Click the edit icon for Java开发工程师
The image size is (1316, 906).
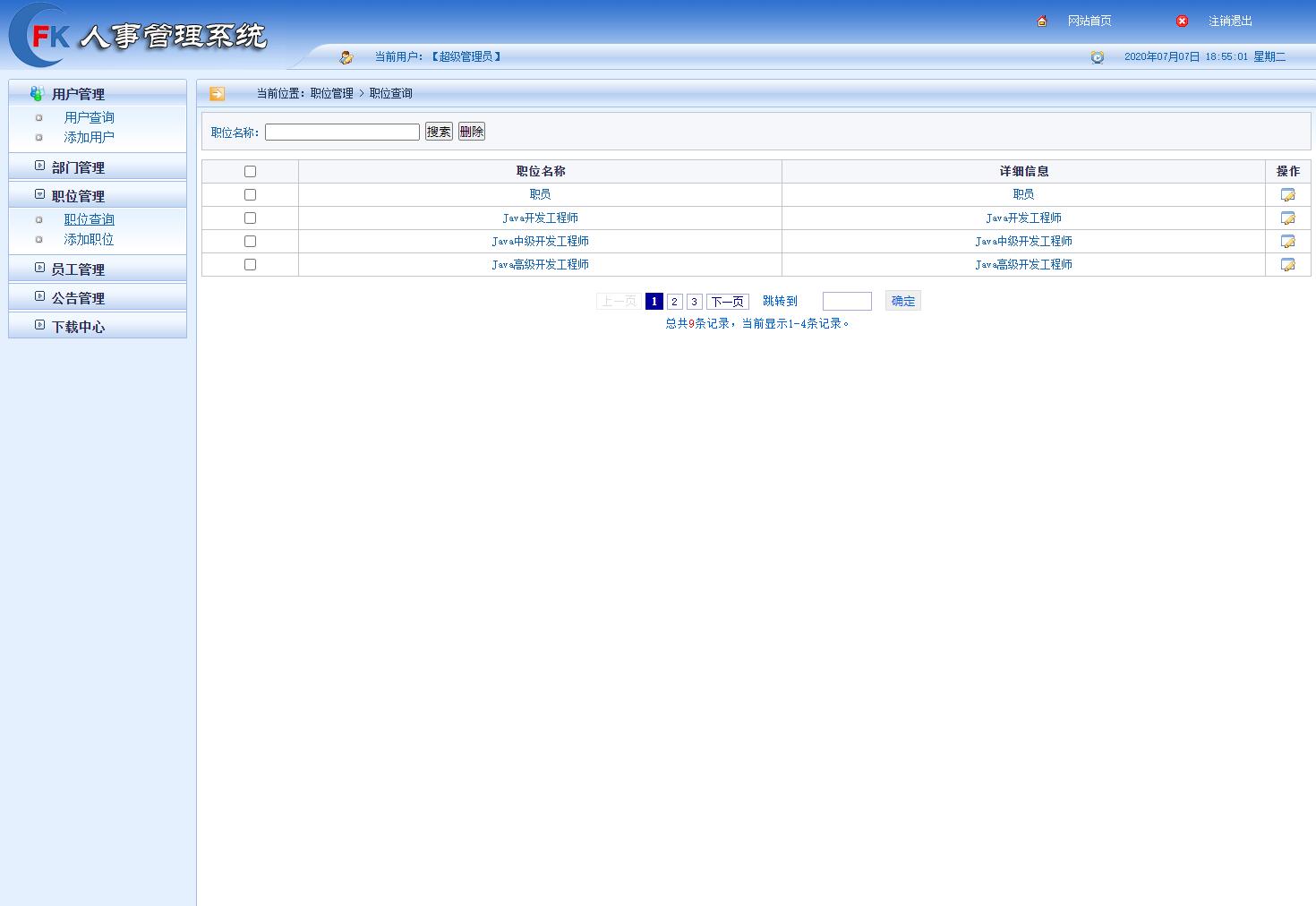point(1287,218)
